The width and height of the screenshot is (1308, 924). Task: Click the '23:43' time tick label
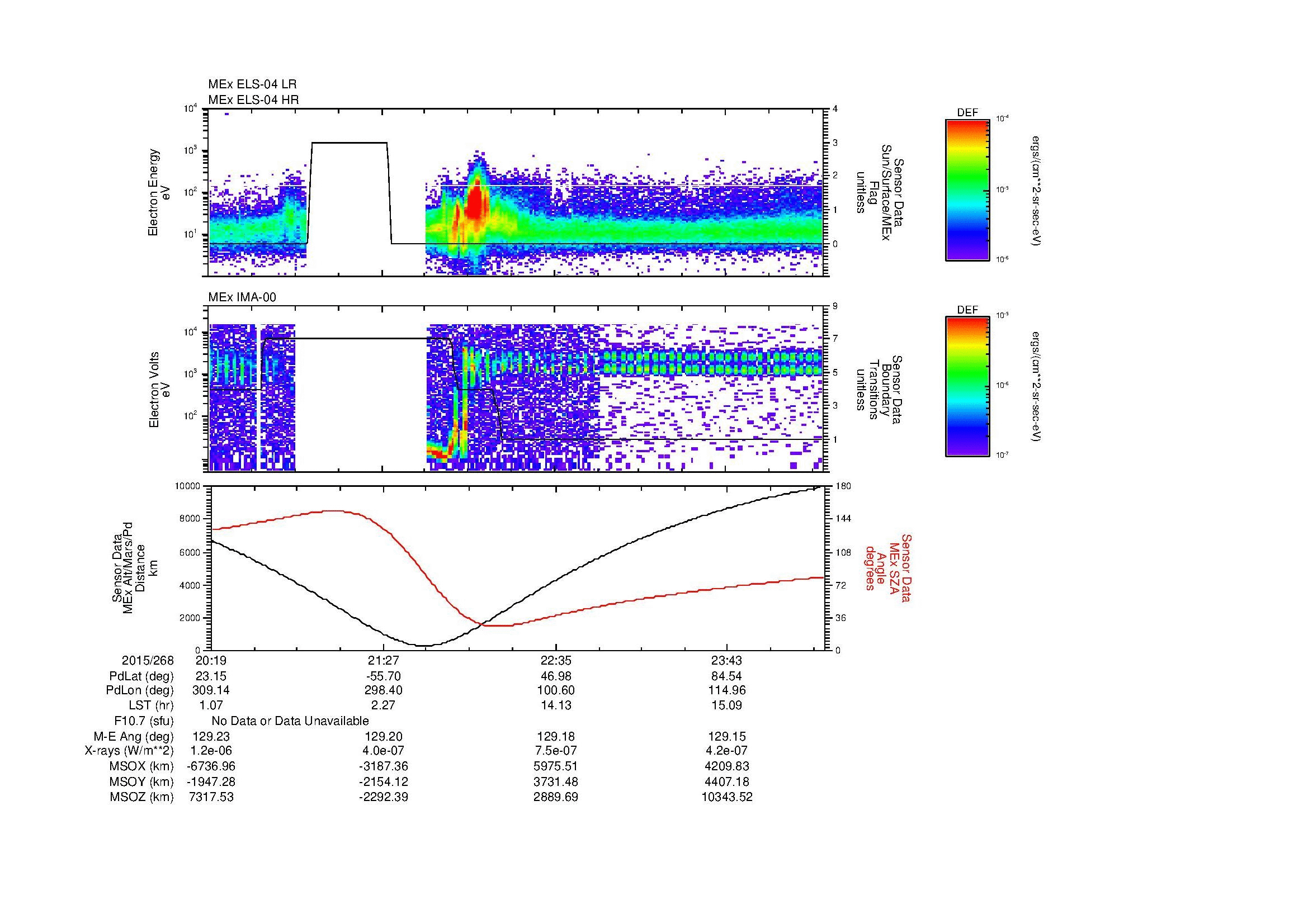(727, 660)
